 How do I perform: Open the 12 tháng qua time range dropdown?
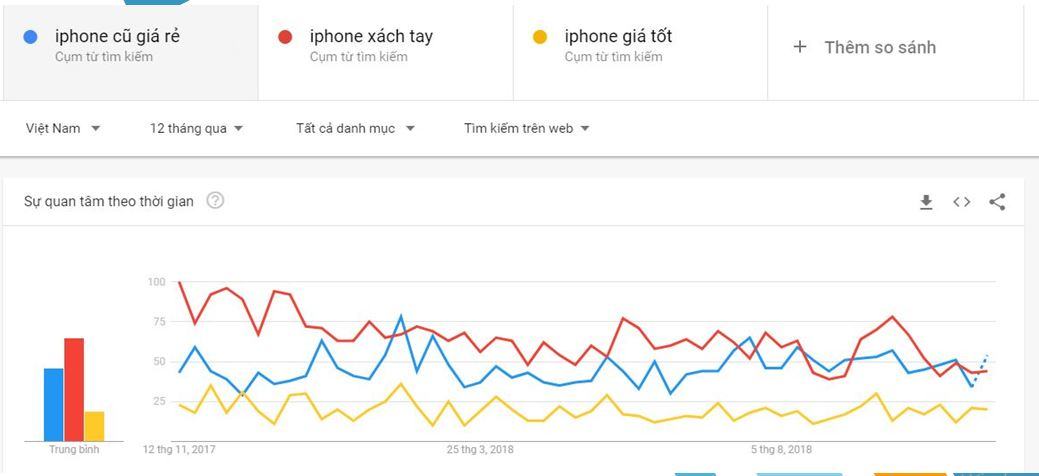[x=196, y=129]
